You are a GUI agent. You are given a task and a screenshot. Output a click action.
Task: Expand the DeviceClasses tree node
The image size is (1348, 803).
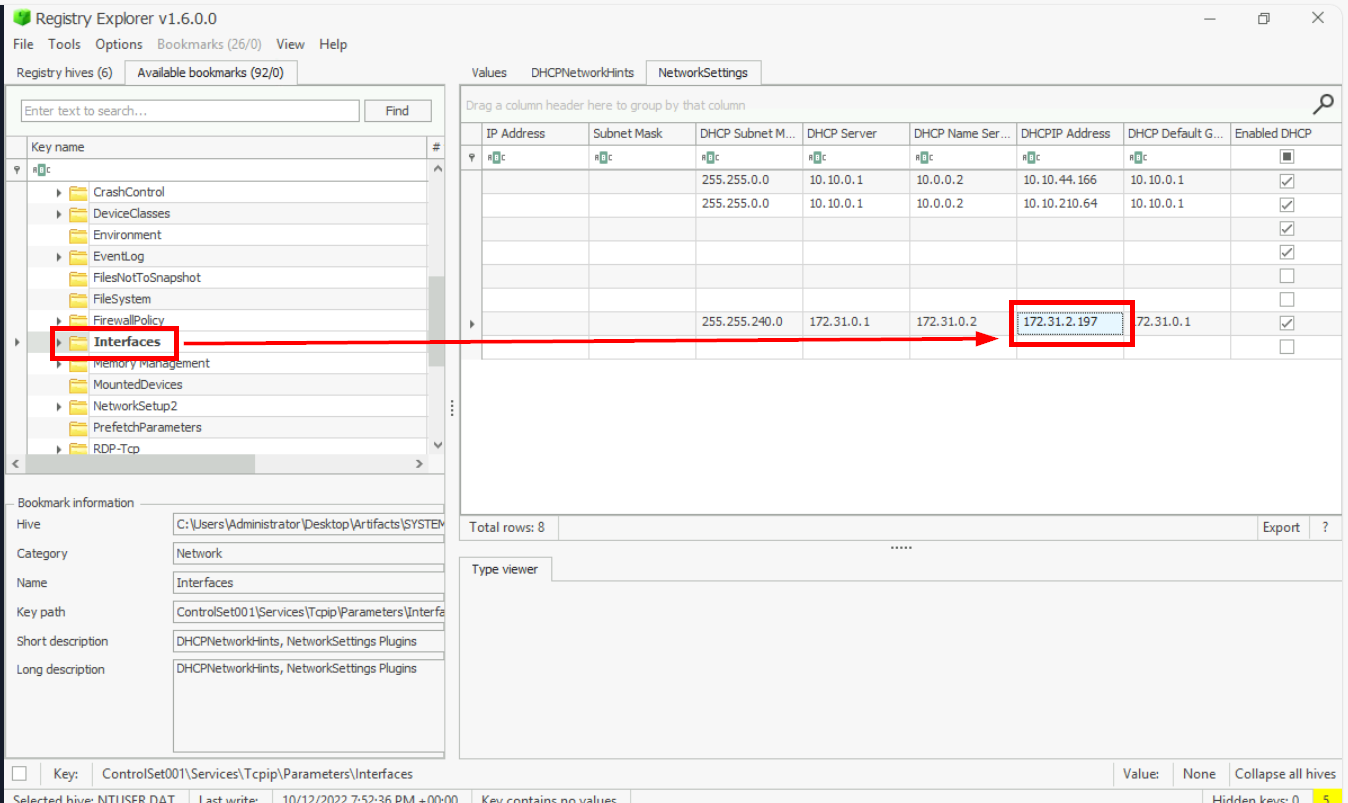point(59,214)
